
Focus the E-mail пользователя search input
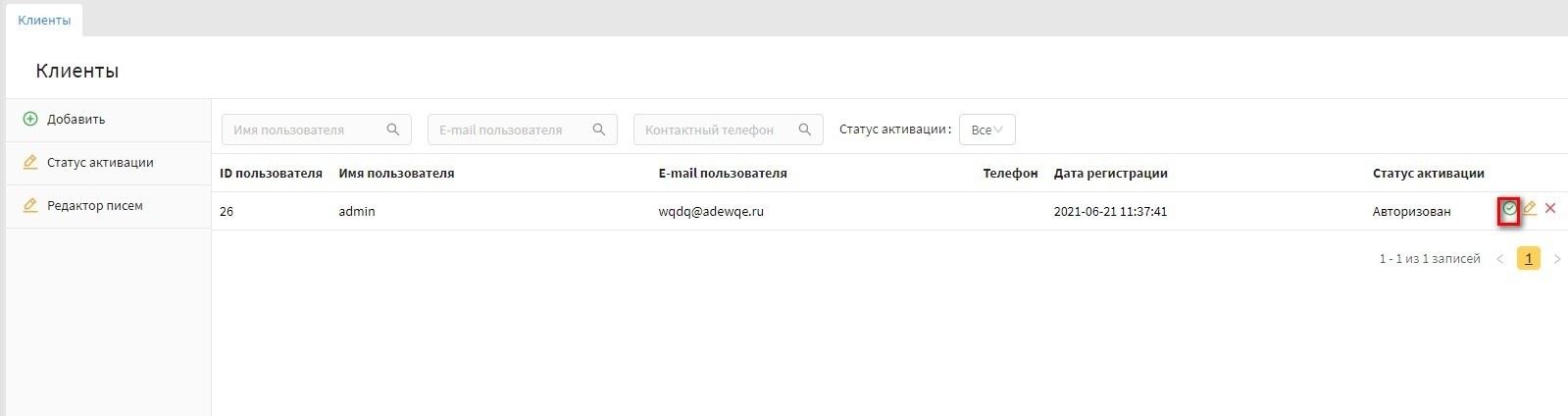(510, 130)
